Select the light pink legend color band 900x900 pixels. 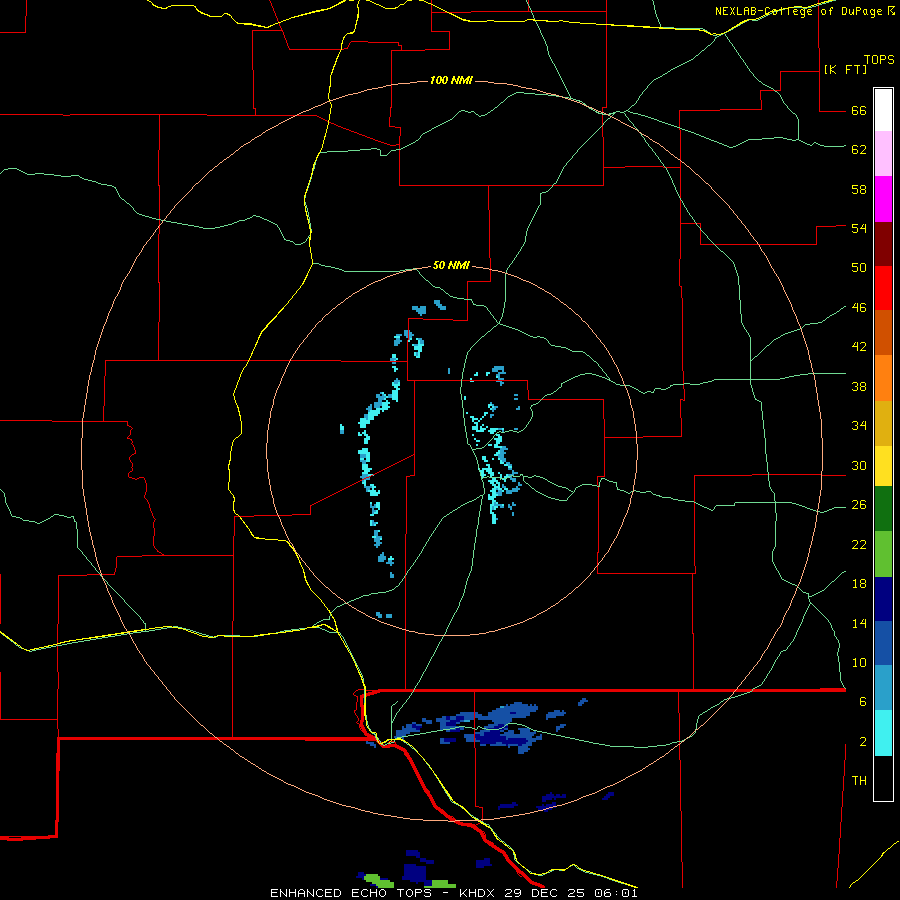pos(883,153)
